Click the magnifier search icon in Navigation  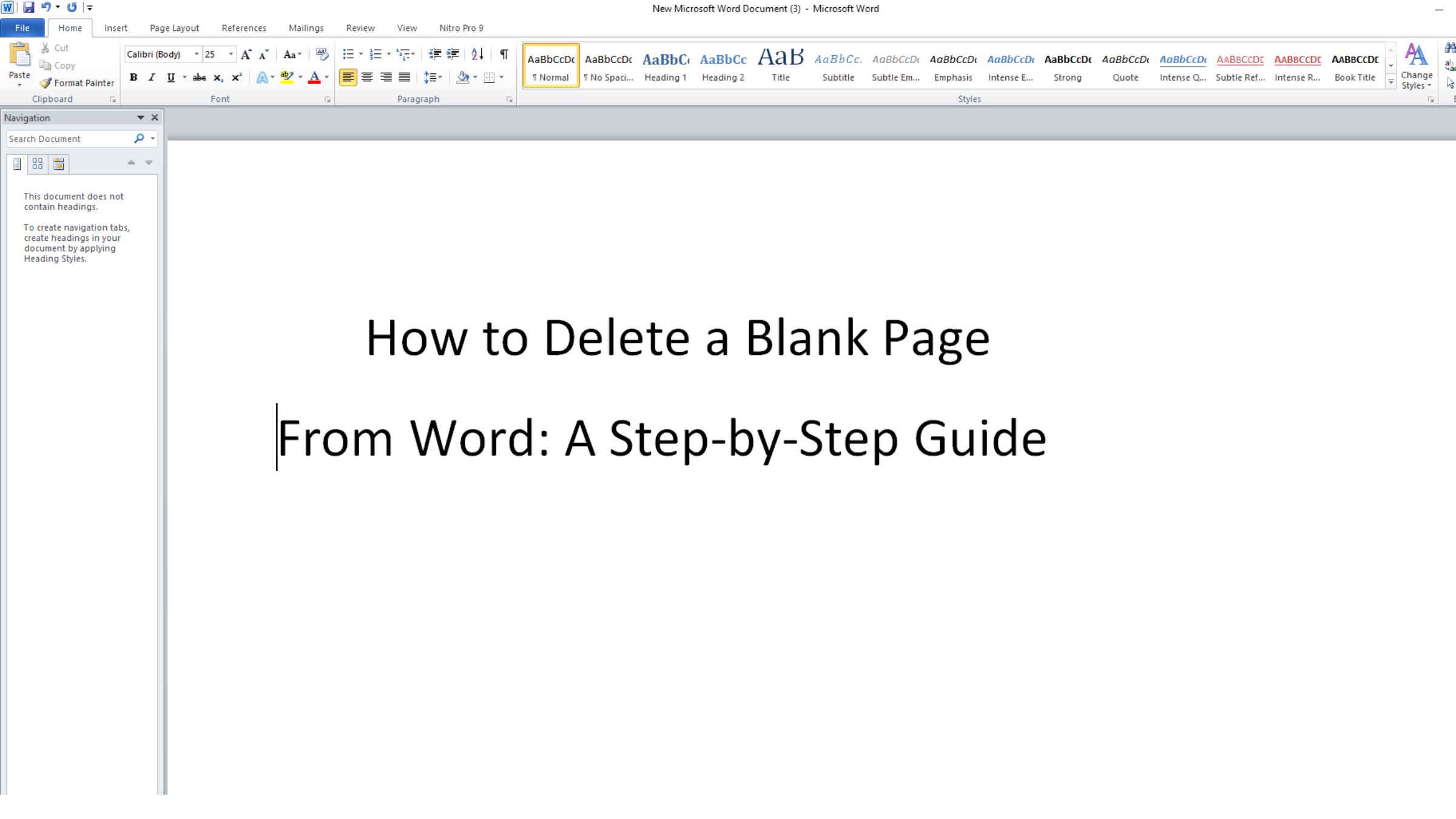pyautogui.click(x=139, y=139)
